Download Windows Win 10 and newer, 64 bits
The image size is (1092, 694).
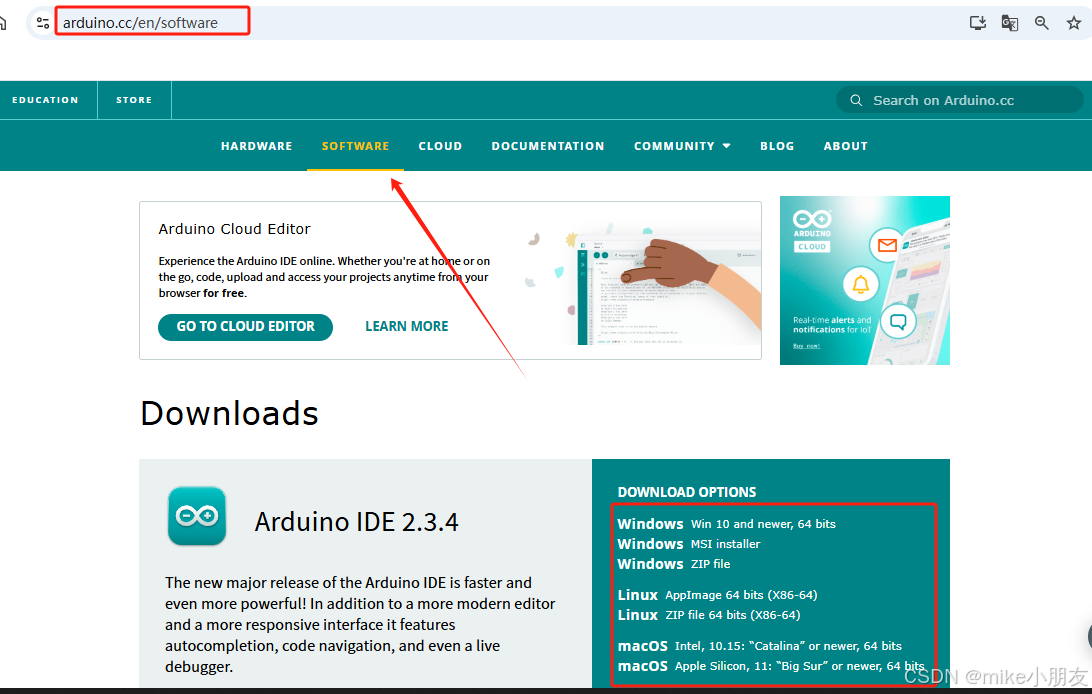(x=726, y=524)
